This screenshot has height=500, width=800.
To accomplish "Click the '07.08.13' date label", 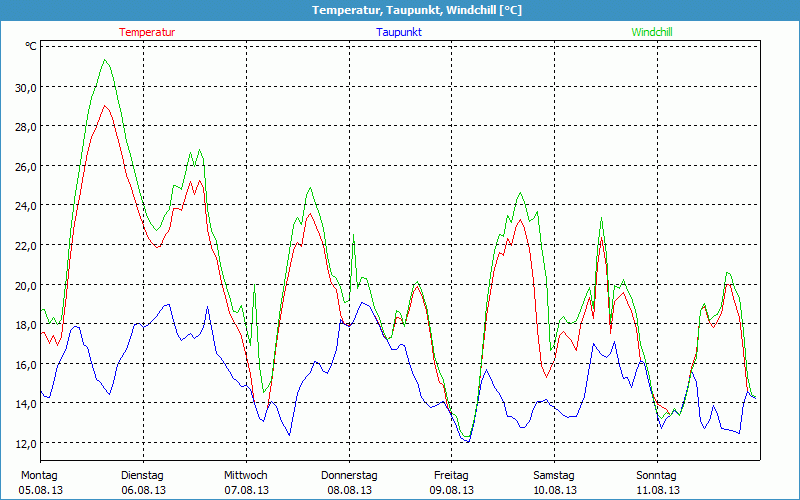I will pyautogui.click(x=246, y=490).
